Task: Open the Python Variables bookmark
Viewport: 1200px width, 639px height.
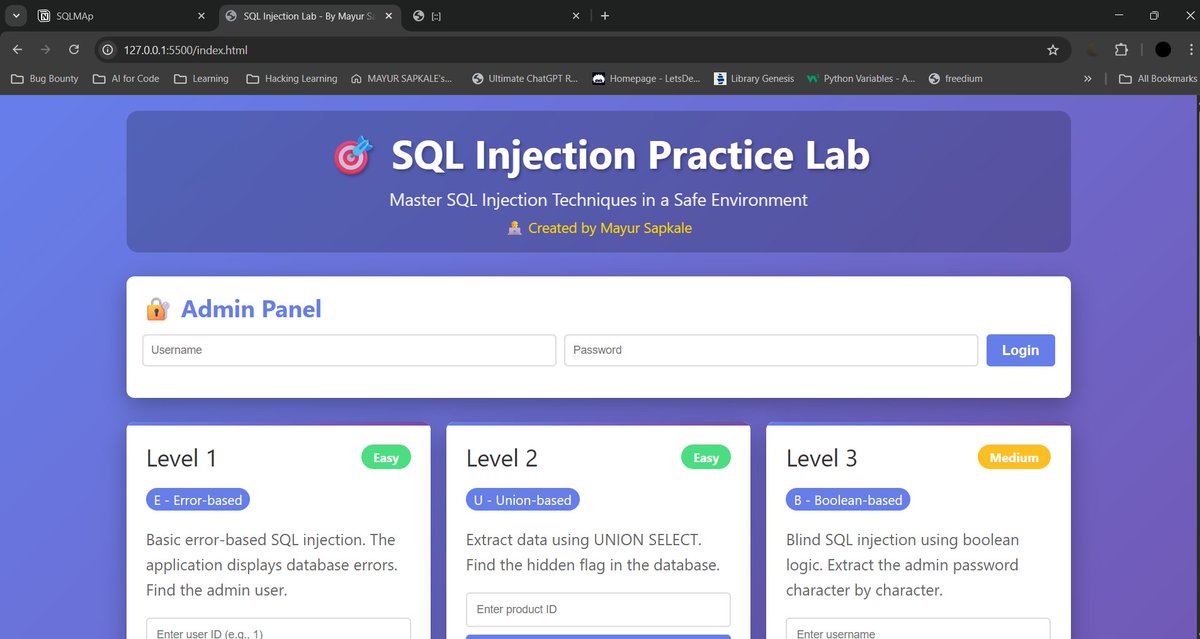Action: pyautogui.click(x=861, y=78)
